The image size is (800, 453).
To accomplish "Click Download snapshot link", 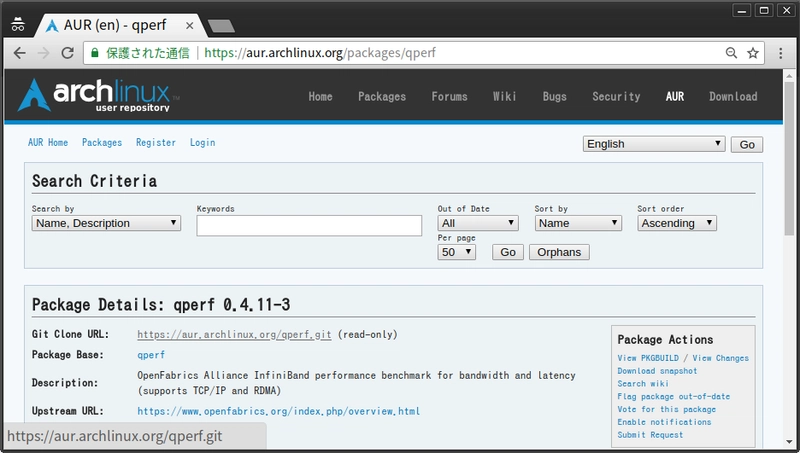I will [x=657, y=371].
